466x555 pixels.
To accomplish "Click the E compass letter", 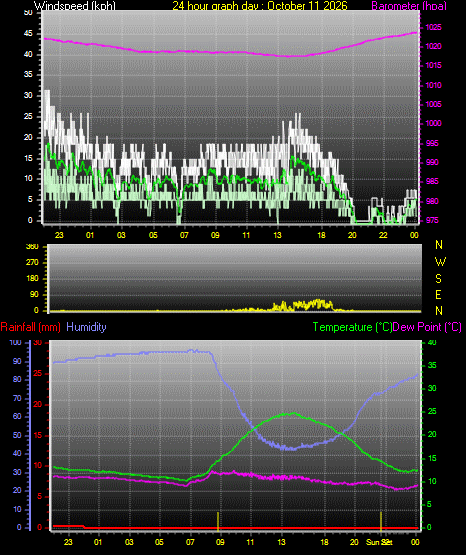I will (439, 295).
